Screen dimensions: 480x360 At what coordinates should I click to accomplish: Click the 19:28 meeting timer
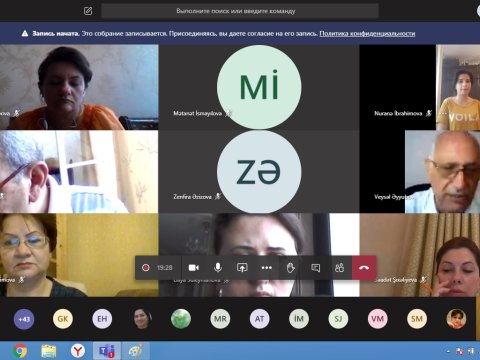point(165,268)
